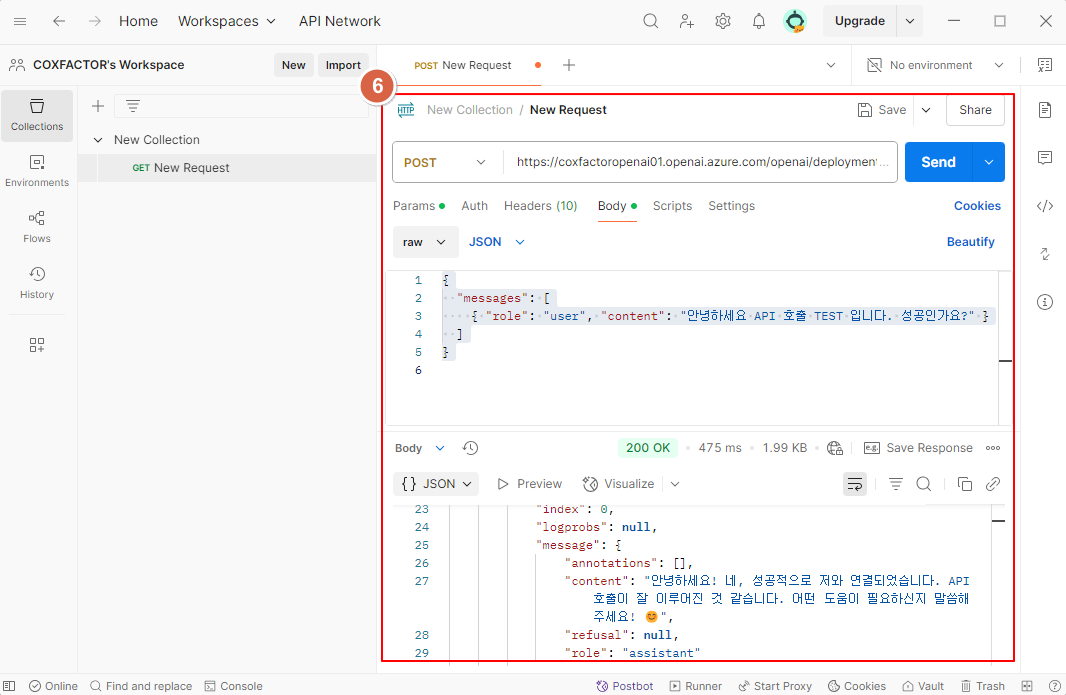Switch to the Headers (10) tab
The width and height of the screenshot is (1066, 695).
pos(540,206)
